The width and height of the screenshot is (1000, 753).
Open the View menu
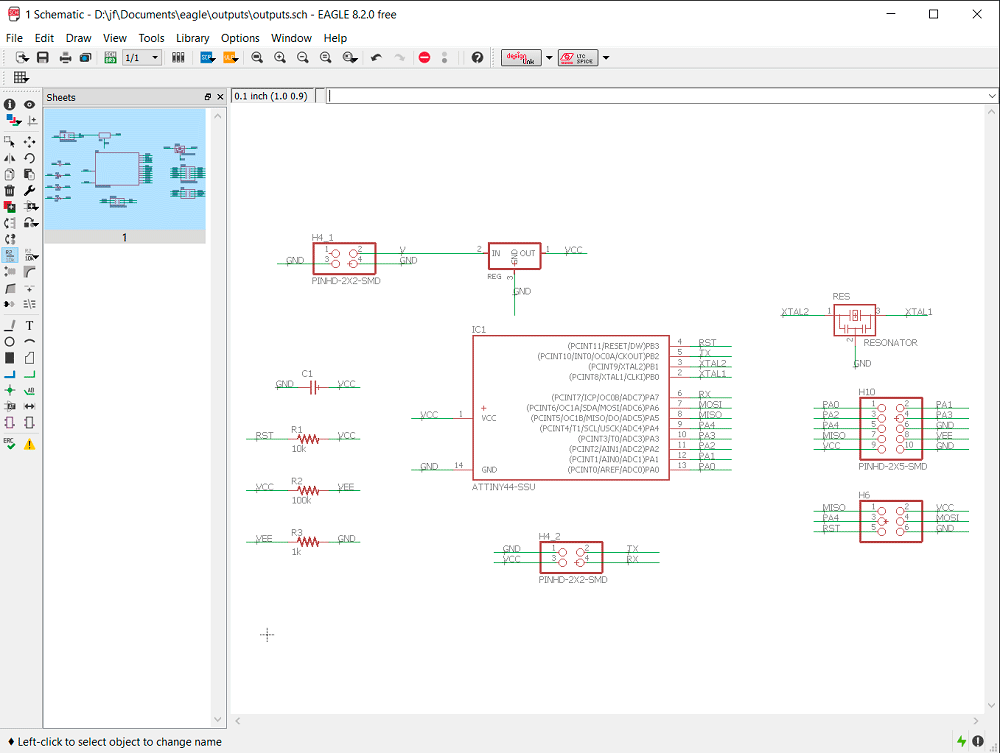[115, 38]
